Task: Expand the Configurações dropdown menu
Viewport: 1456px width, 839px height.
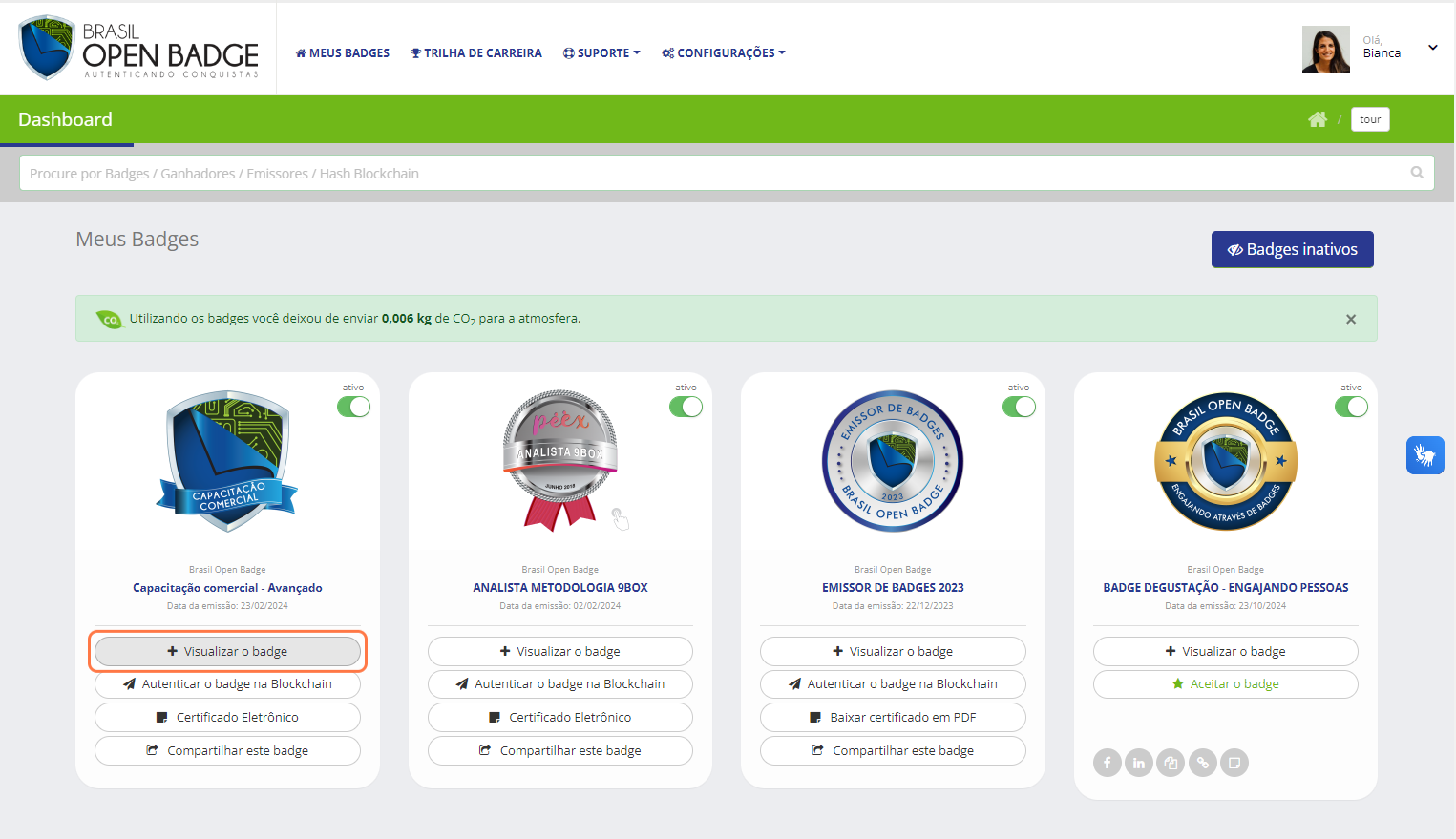Action: 724,53
